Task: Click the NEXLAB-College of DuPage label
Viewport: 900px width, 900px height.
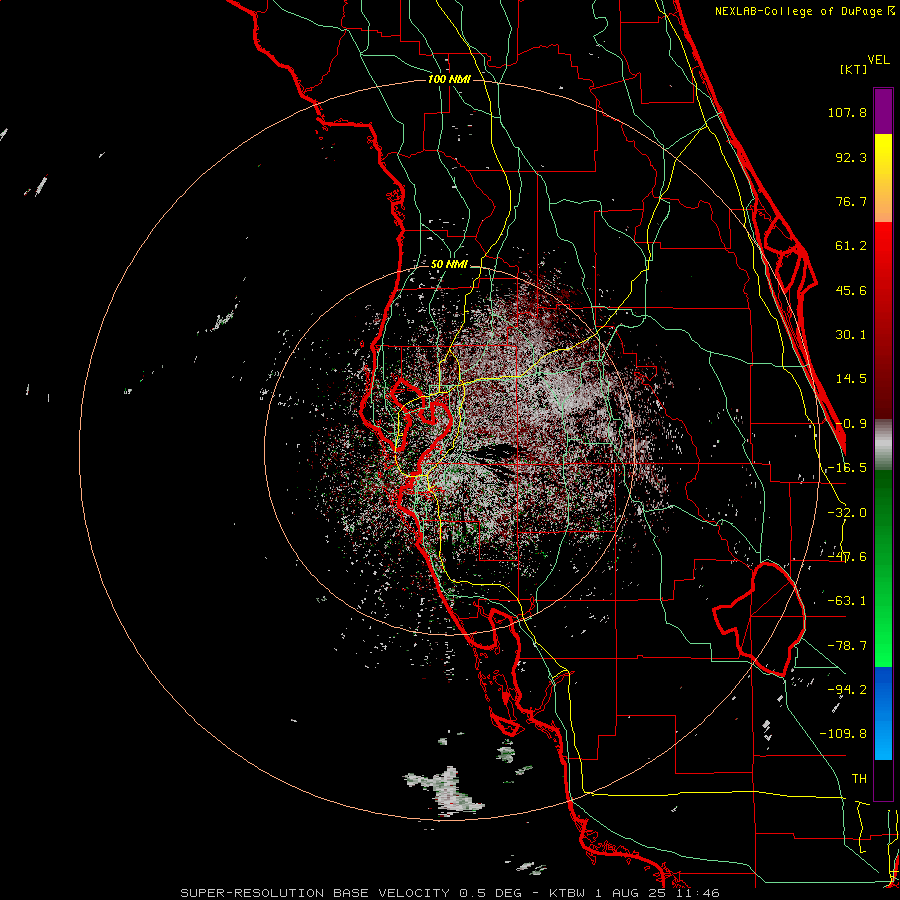Action: pos(805,11)
